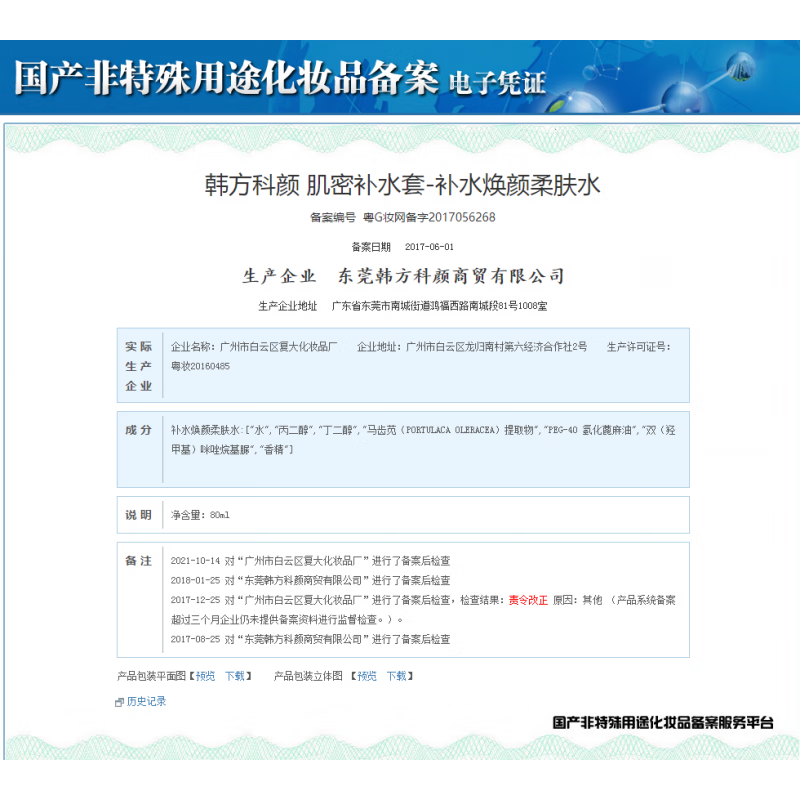
Task: Select the 2018-01-25 inspection remark
Action: click(x=310, y=580)
